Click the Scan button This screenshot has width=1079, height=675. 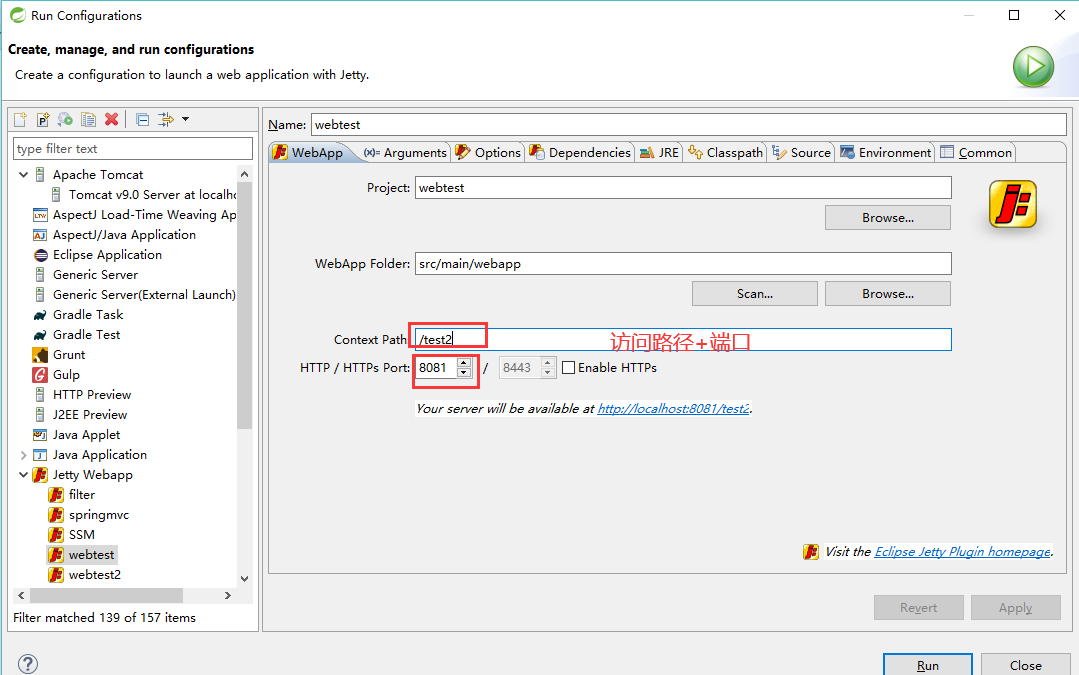[755, 294]
